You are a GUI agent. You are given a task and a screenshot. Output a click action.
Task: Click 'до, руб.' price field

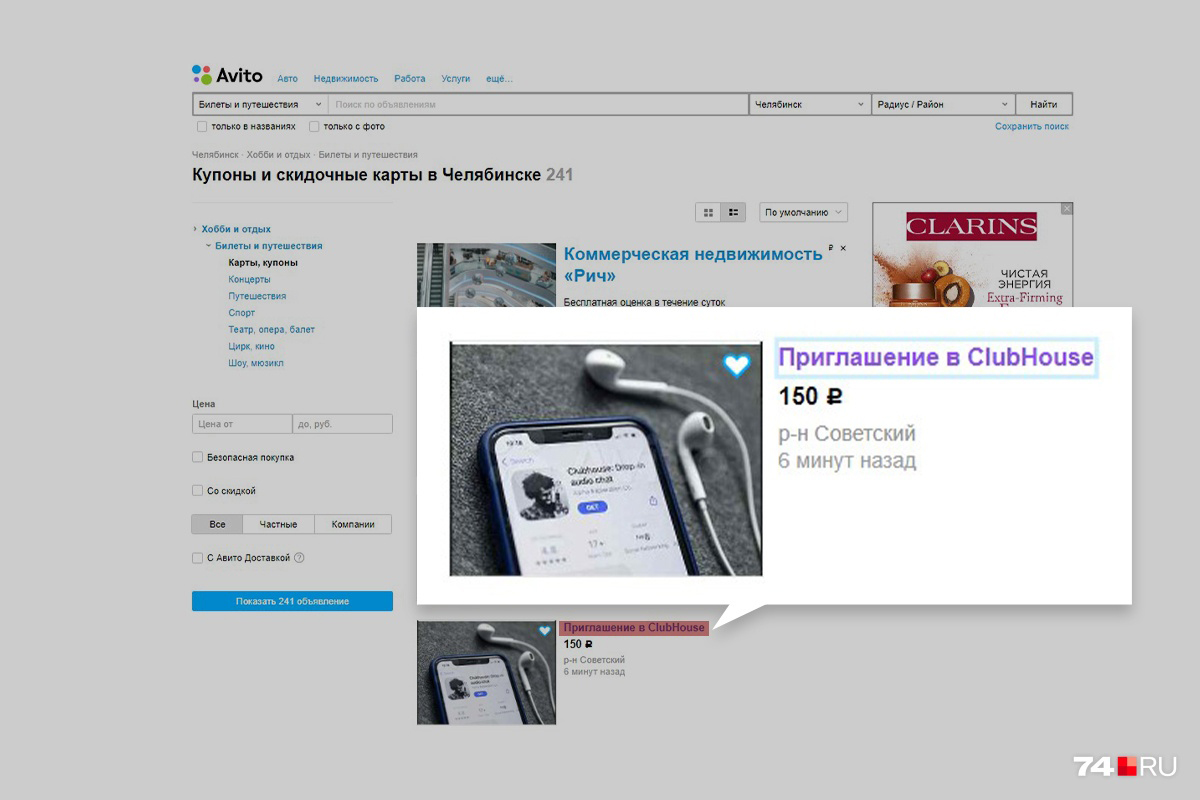click(342, 424)
